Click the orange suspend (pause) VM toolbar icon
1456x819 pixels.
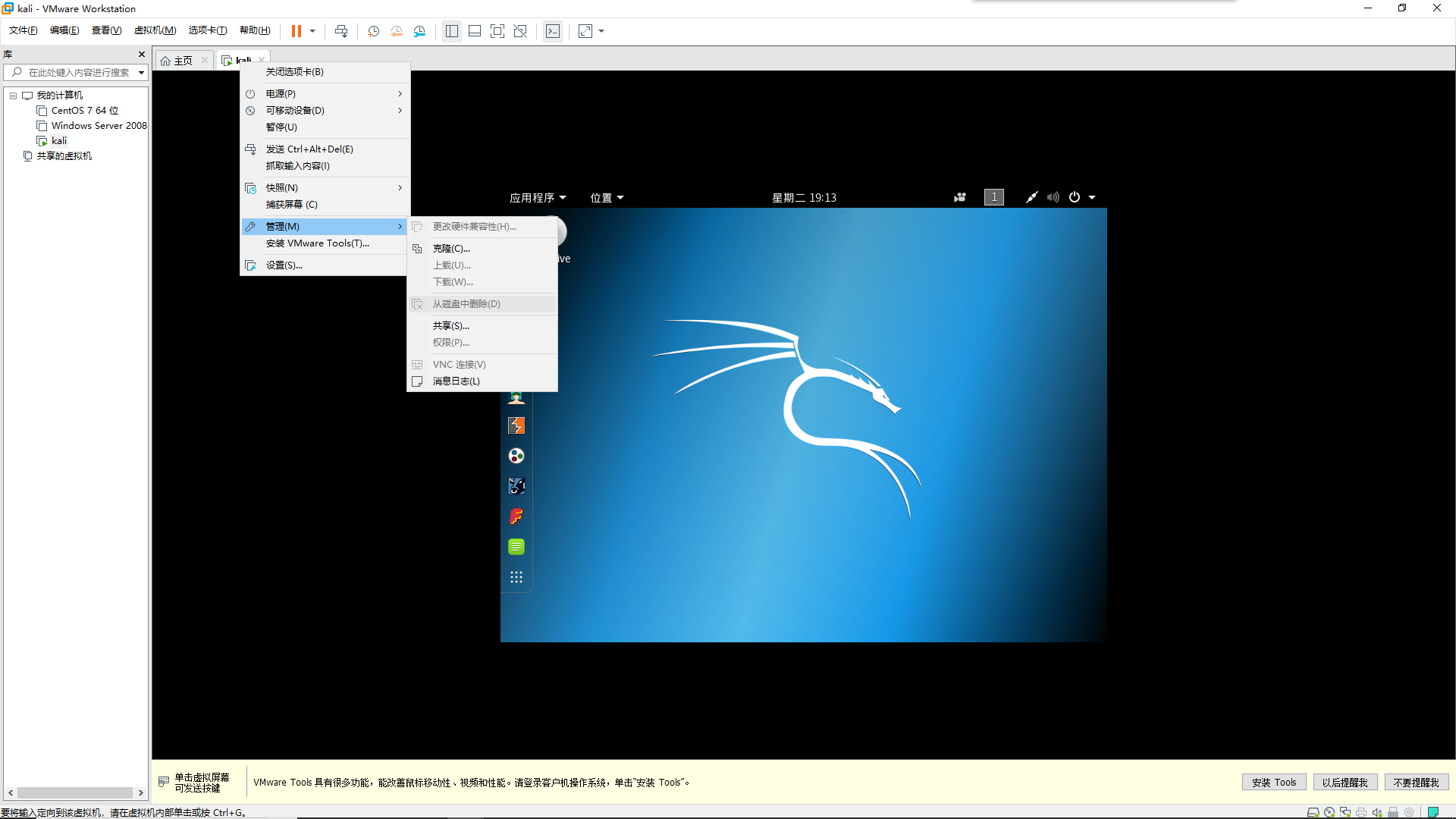pyautogui.click(x=296, y=31)
